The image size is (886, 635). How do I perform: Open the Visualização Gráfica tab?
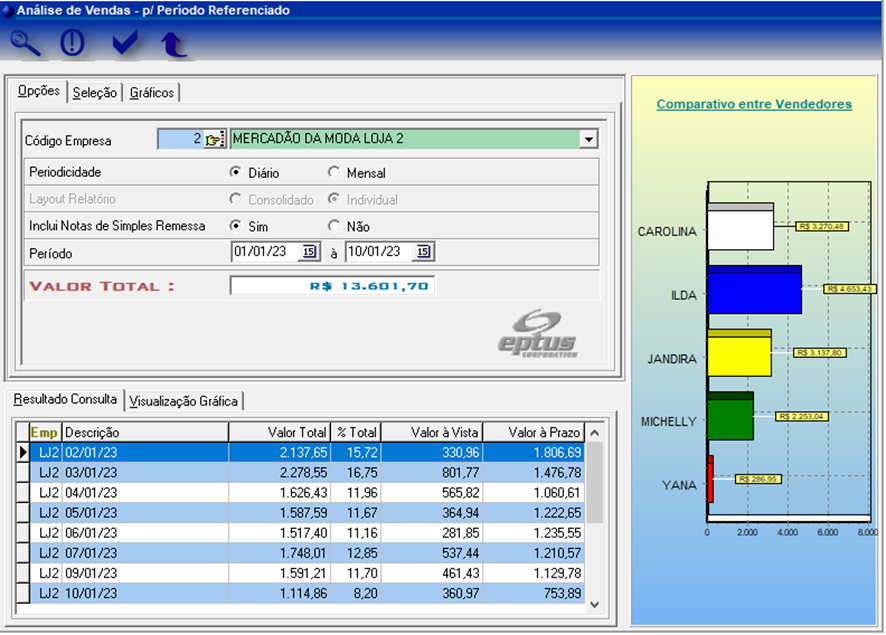tap(184, 401)
